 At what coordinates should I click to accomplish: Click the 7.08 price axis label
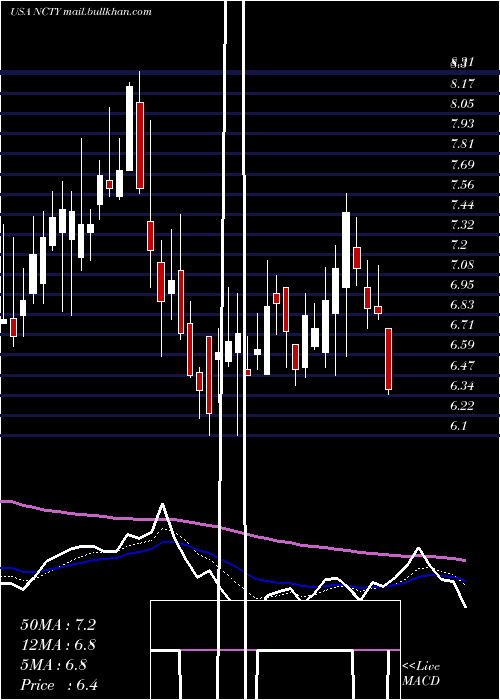pyautogui.click(x=462, y=265)
